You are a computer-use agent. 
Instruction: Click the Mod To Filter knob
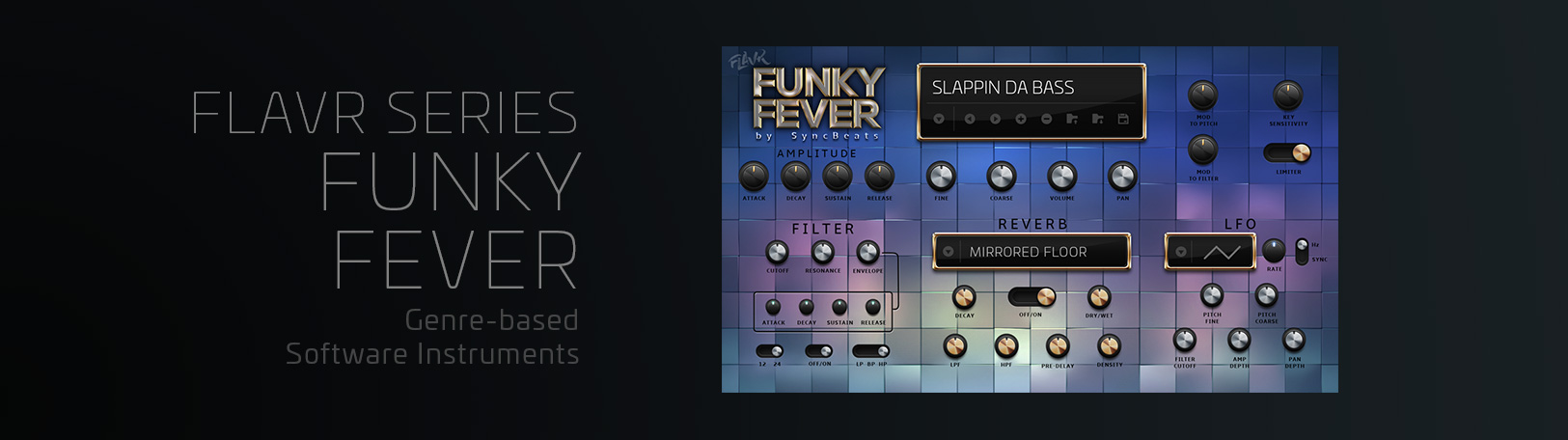[x=1202, y=150]
